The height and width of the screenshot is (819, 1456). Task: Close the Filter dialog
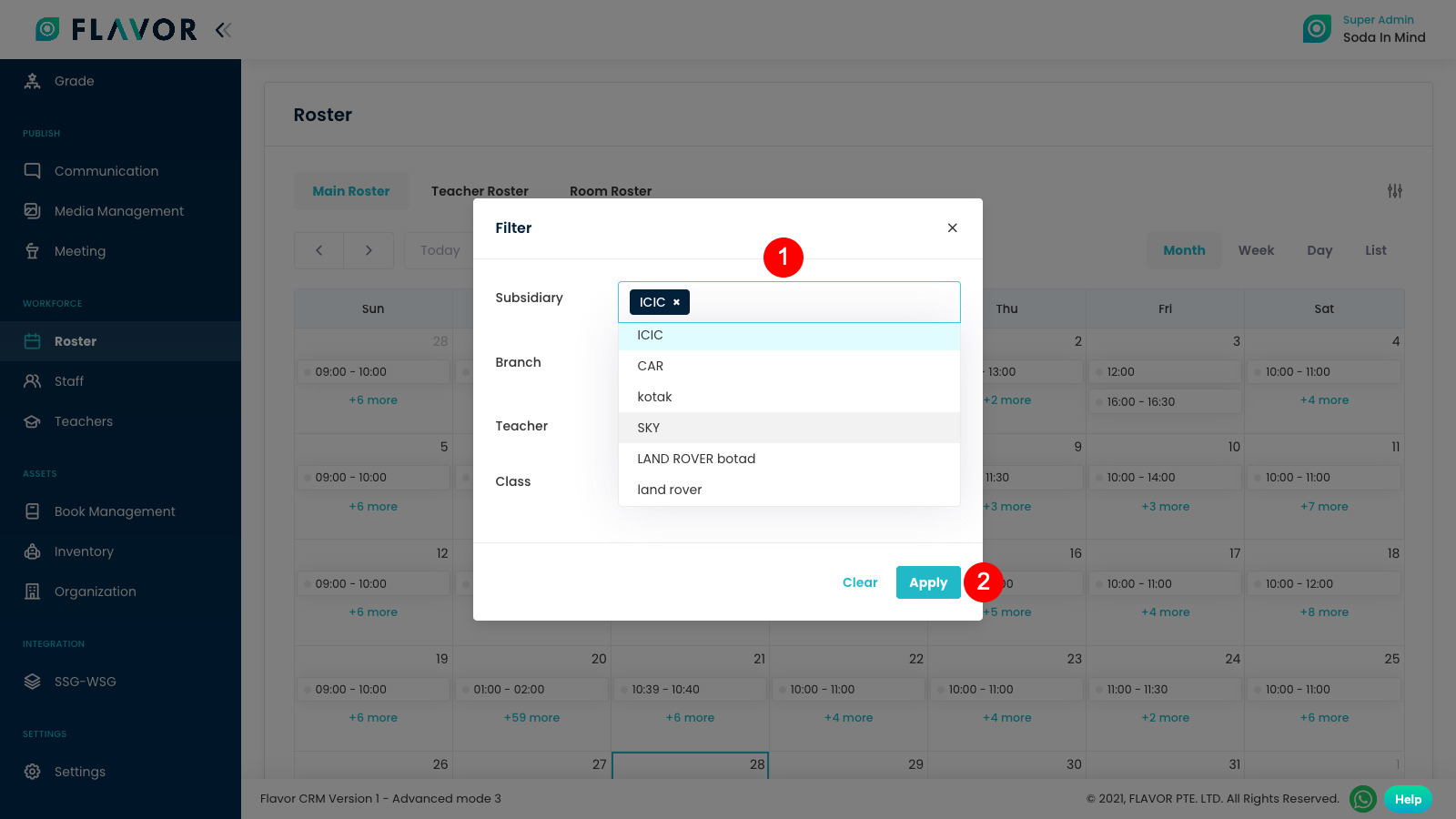pyautogui.click(x=952, y=227)
